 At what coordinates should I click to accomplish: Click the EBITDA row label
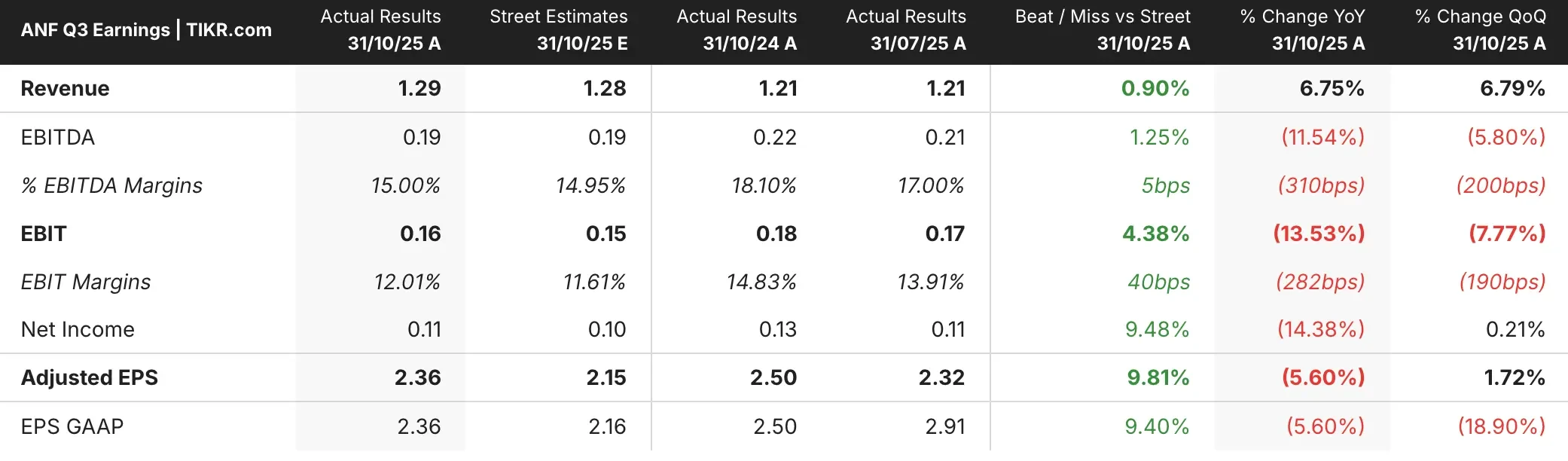(x=58, y=137)
